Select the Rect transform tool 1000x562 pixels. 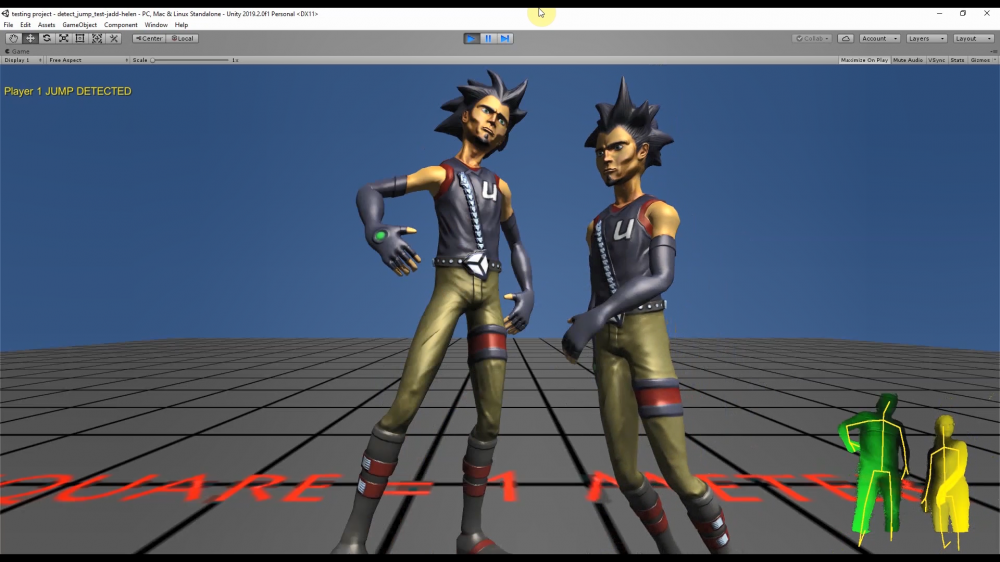(80, 38)
